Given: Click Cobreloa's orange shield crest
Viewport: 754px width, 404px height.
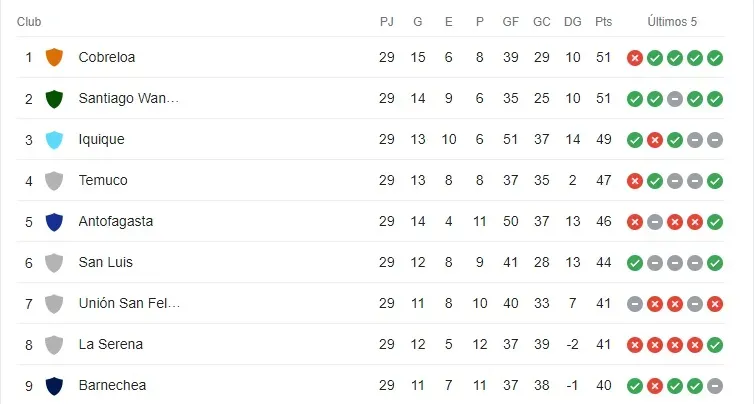Looking at the screenshot, I should click(x=55, y=58).
